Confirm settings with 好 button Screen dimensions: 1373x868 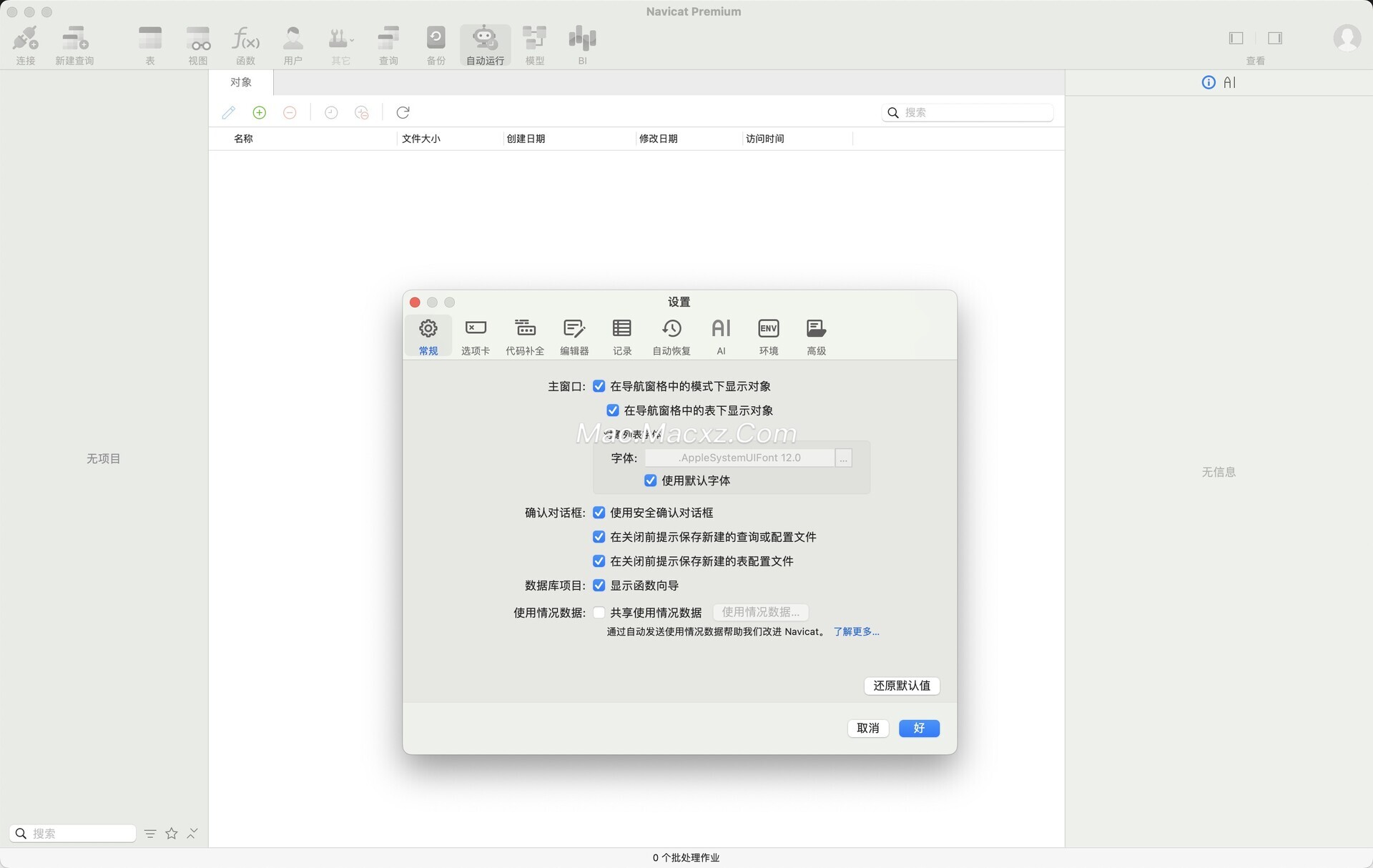coord(919,728)
